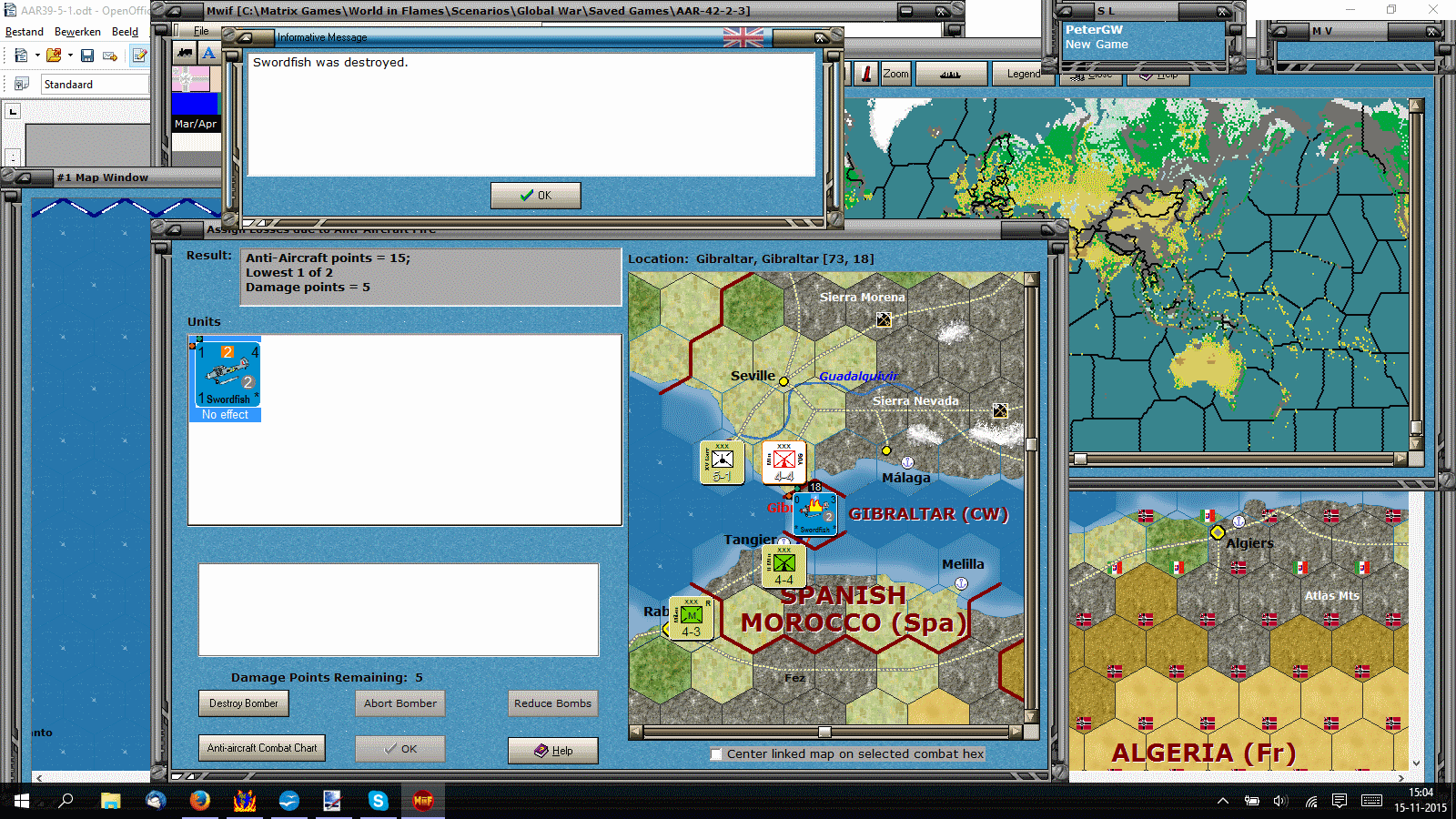The image size is (1456, 819).
Task: Click the vertical scrollbar of the combat map
Action: [x=1031, y=499]
